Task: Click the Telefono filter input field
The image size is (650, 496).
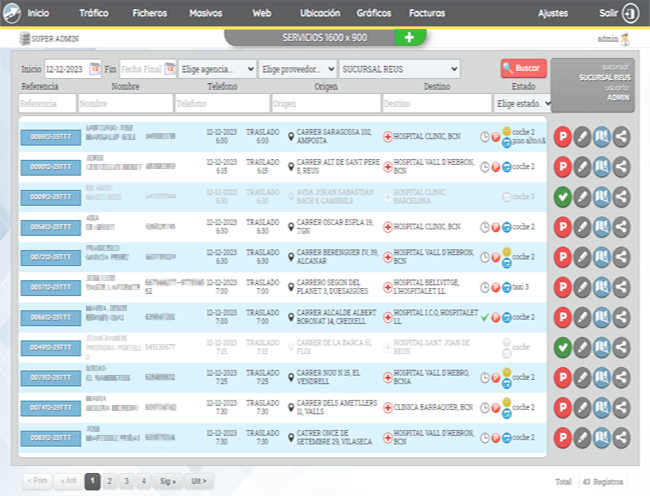Action: [222, 104]
